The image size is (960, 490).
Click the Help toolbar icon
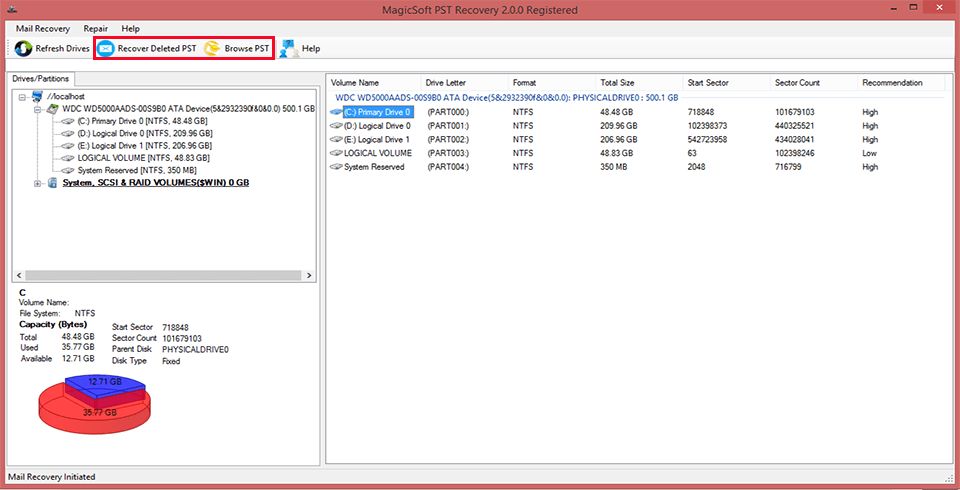289,48
